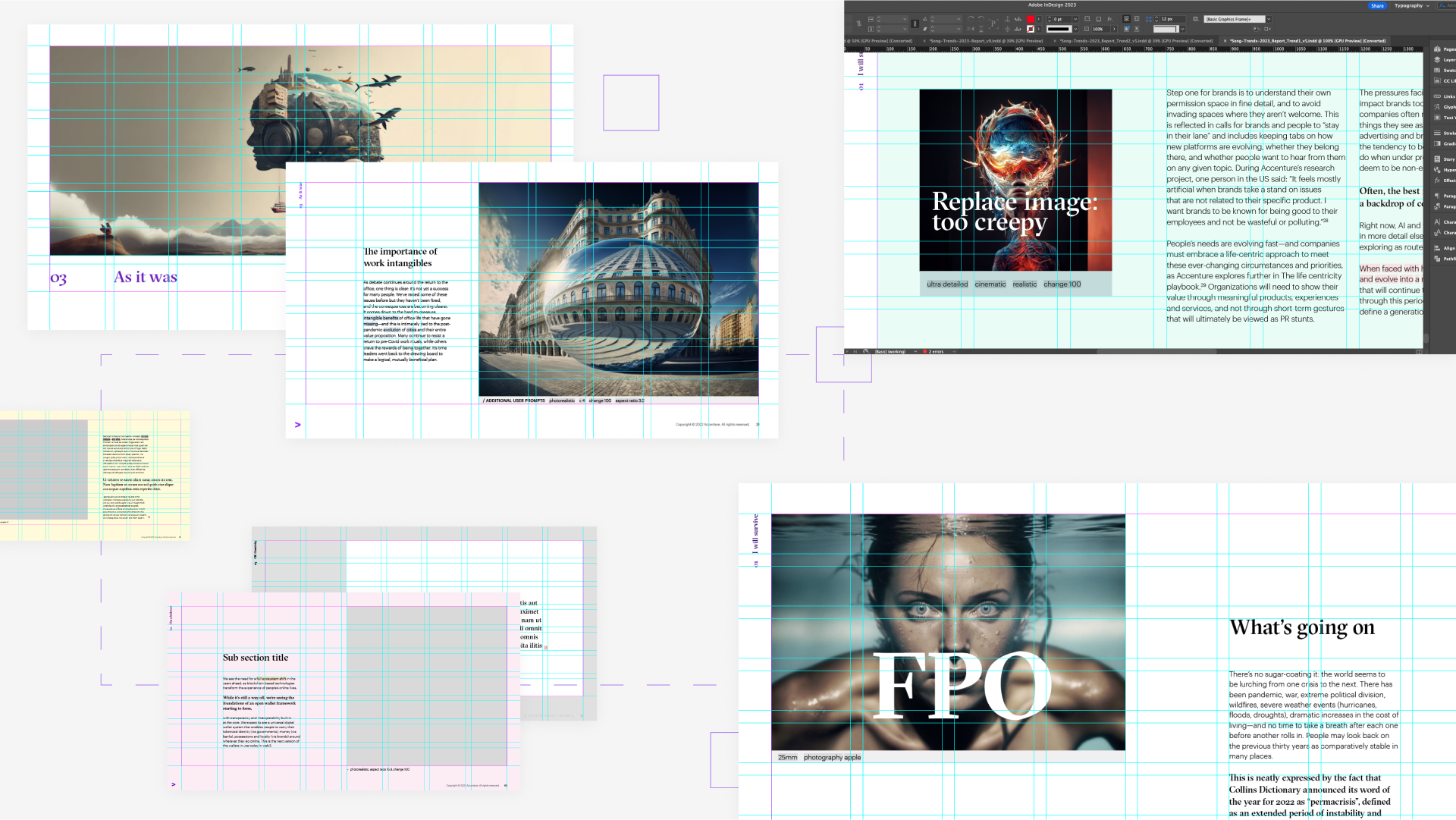
Task: Open the Align panel icon
Action: 1437,248
